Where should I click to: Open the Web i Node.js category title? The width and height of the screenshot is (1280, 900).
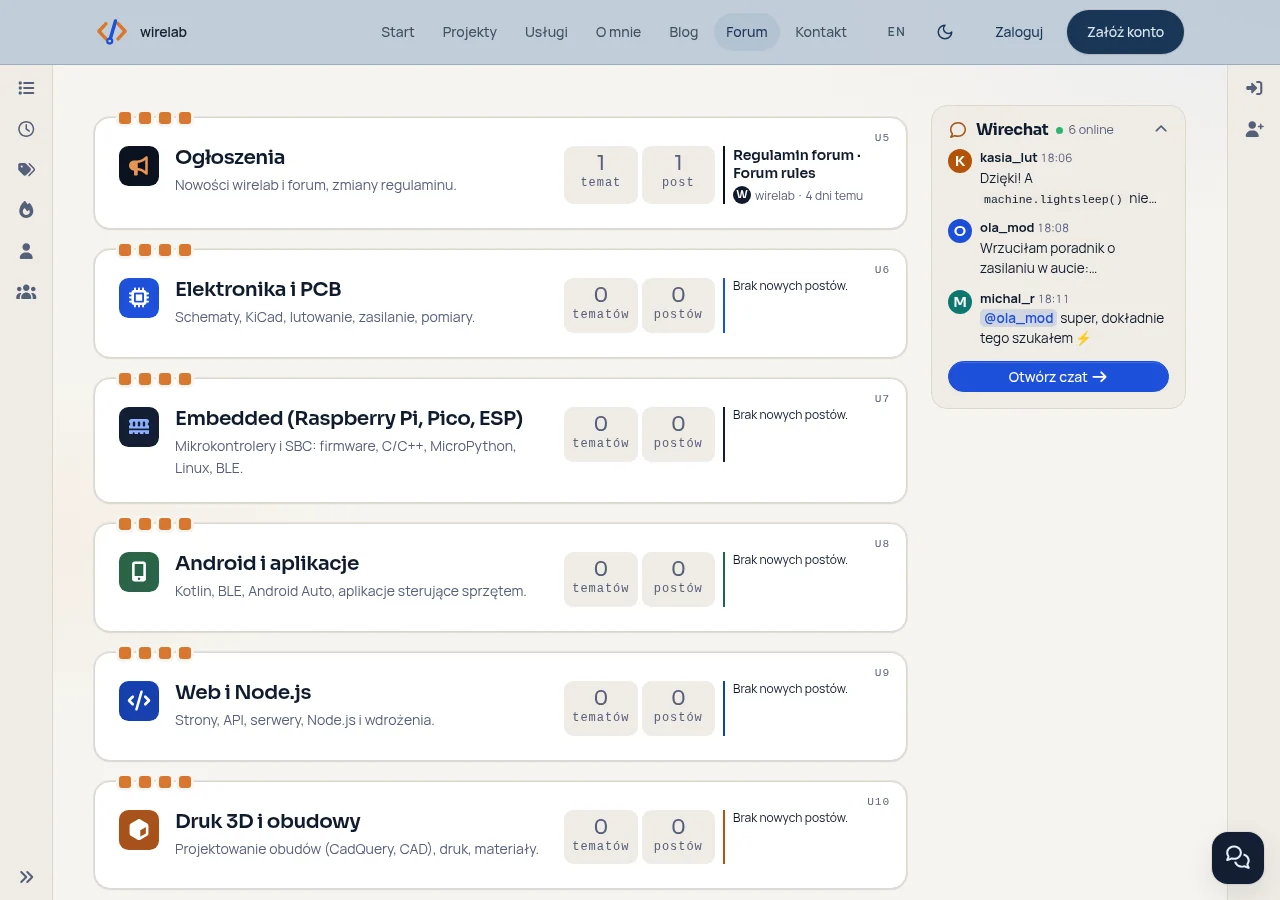click(243, 692)
